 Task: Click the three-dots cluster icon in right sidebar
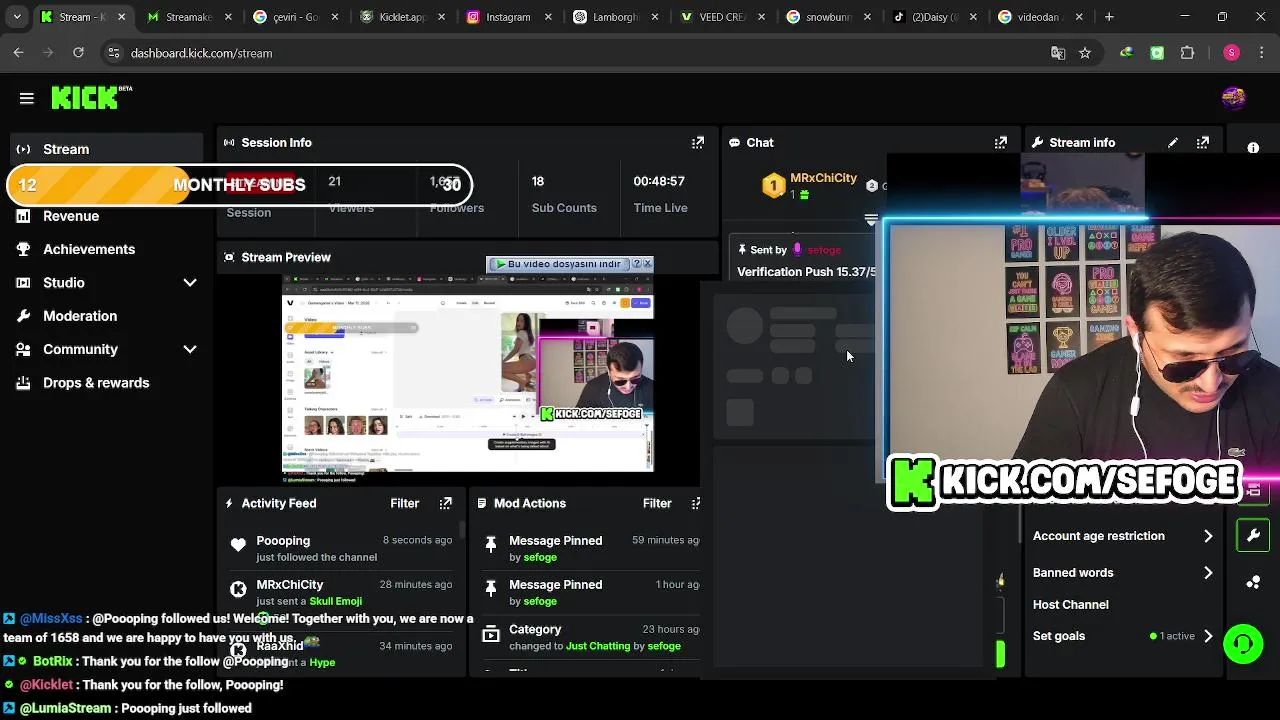coord(1253,582)
